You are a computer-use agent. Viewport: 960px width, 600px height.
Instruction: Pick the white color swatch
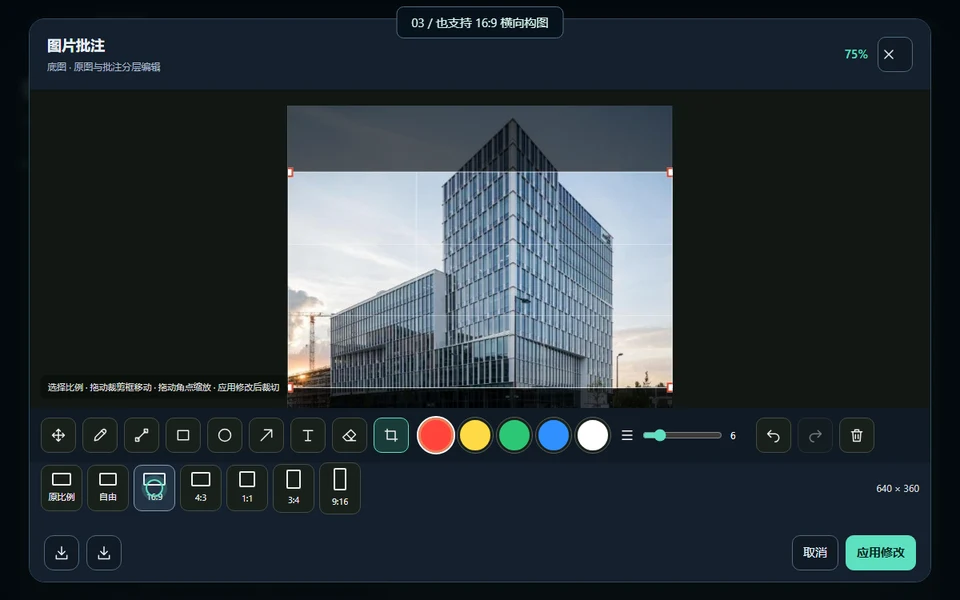pyautogui.click(x=593, y=435)
